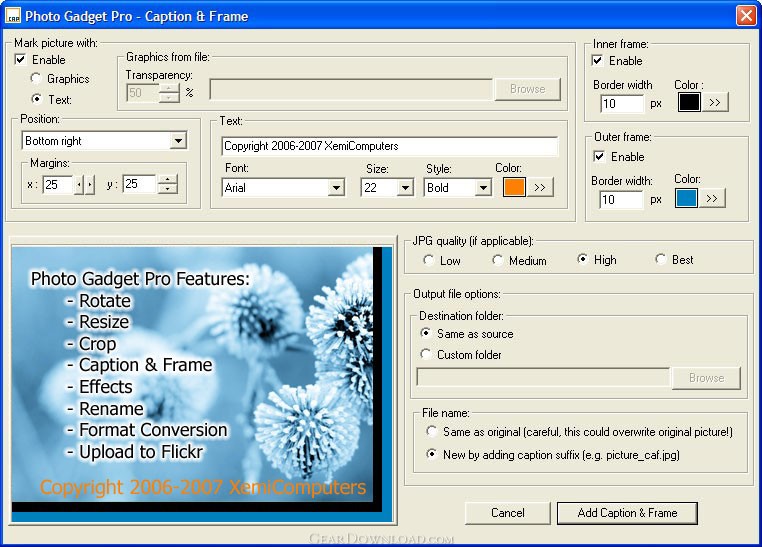This screenshot has width=762, height=547.
Task: Click the black inner frame color swatch
Action: (x=690, y=102)
